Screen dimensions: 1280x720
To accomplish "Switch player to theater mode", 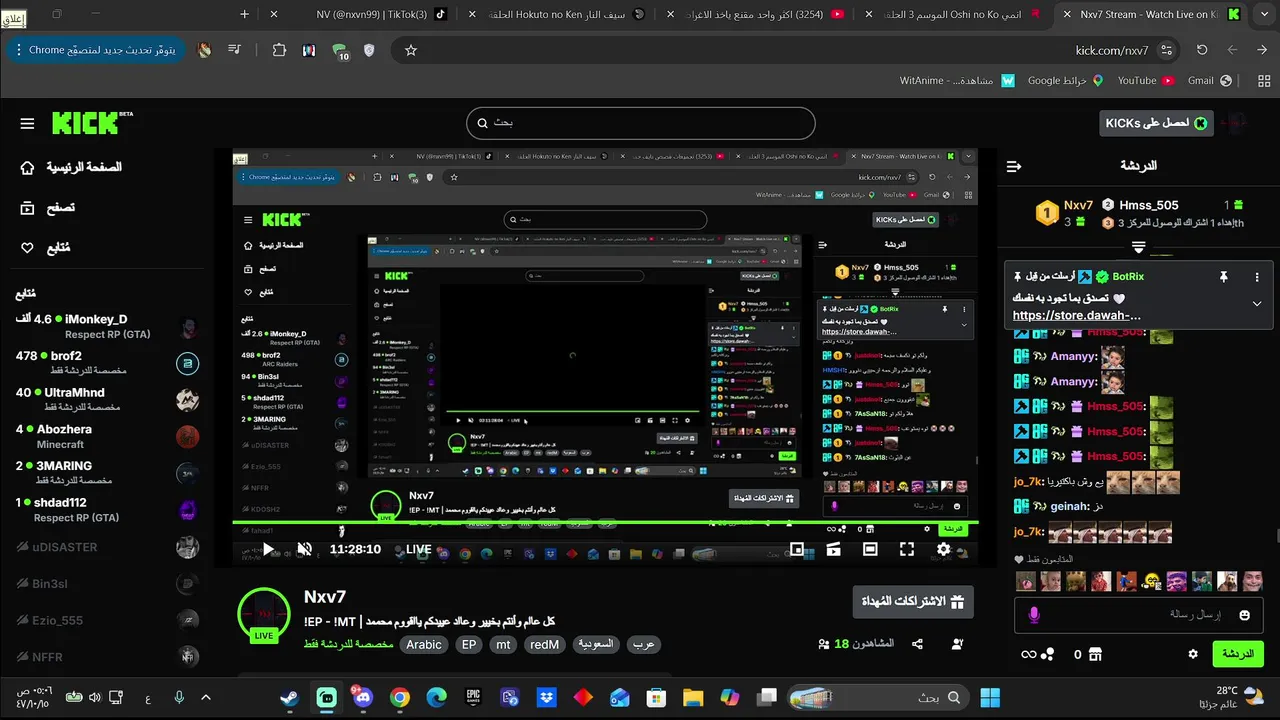I will pos(870,549).
